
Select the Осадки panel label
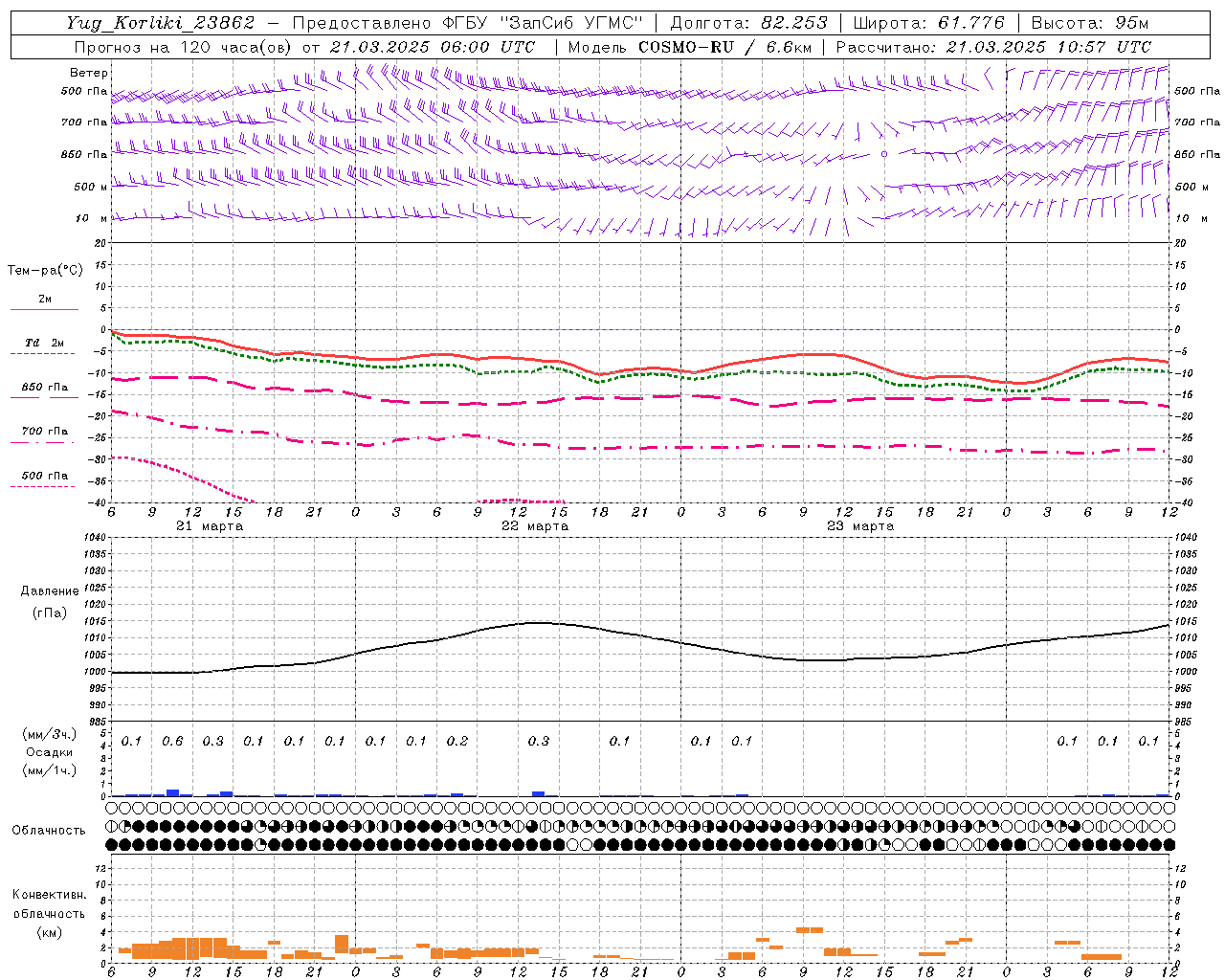coord(49,752)
